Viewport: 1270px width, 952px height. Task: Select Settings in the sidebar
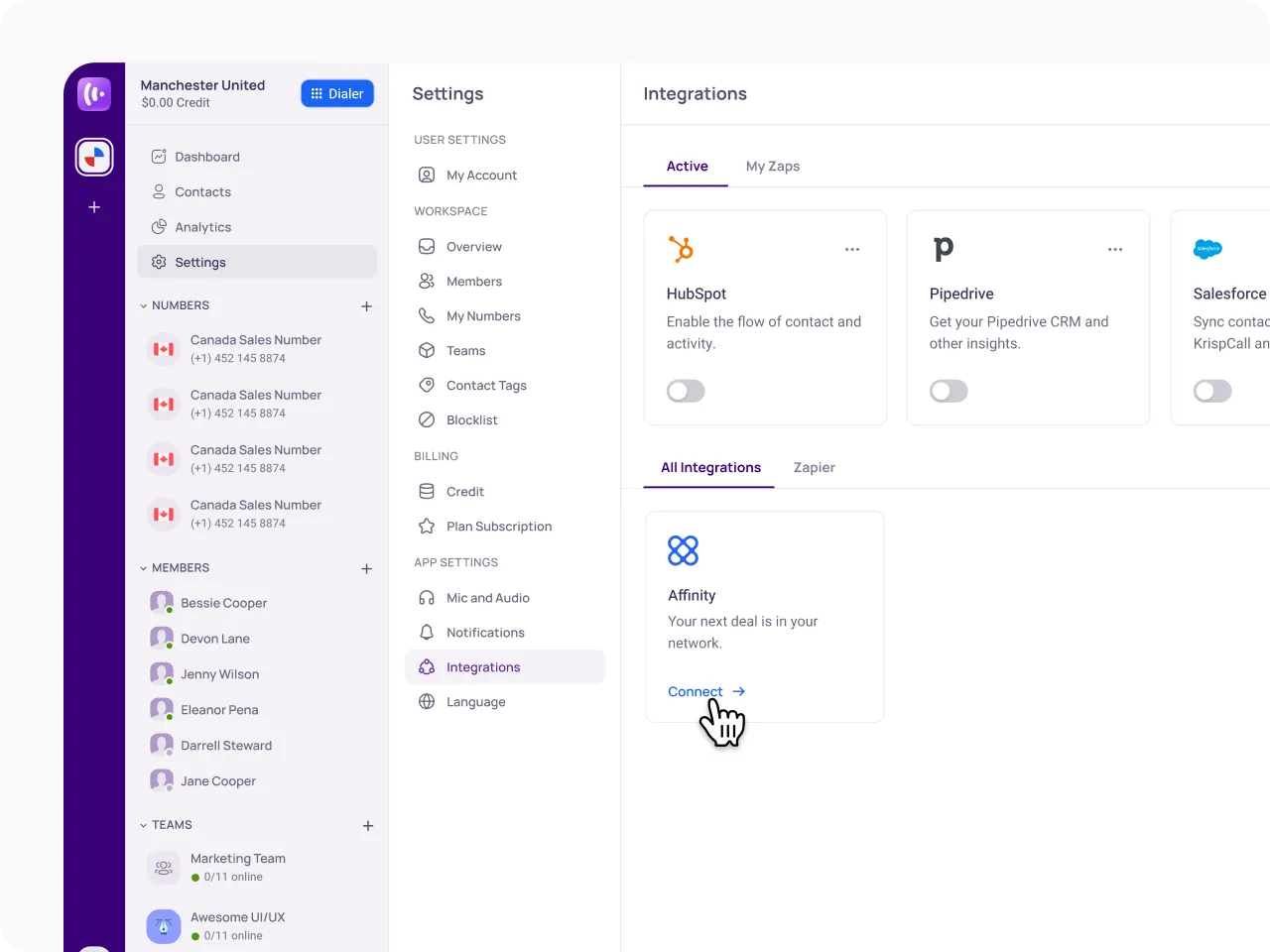click(x=257, y=262)
